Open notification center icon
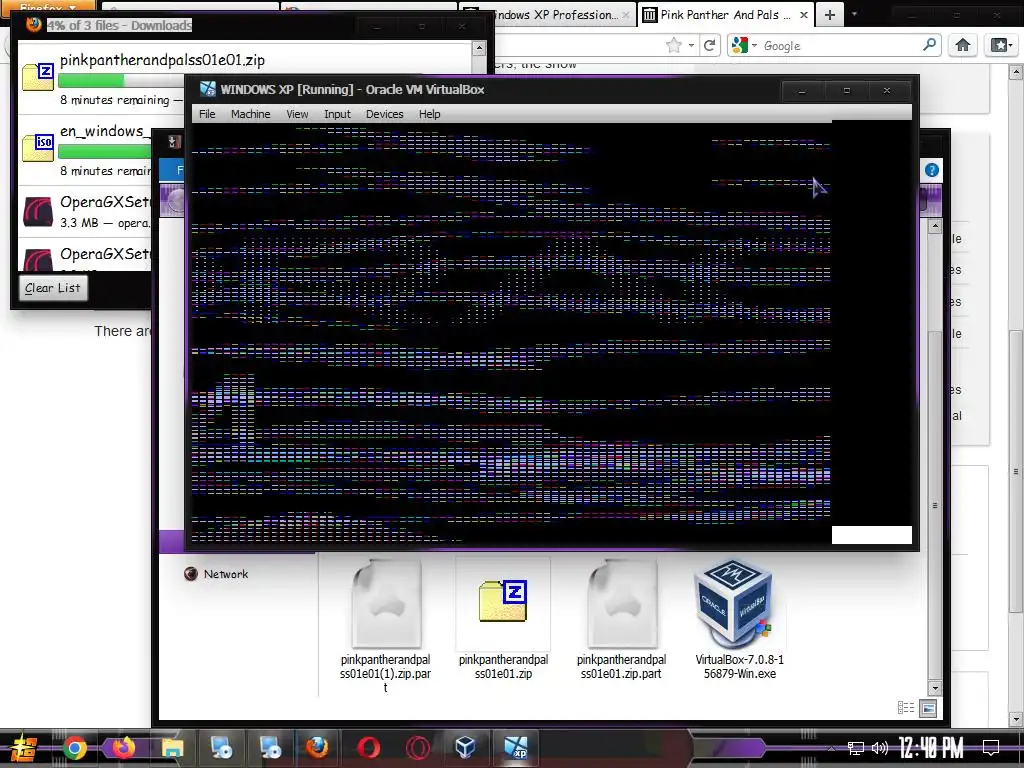The height and width of the screenshot is (768, 1024). tap(991, 748)
